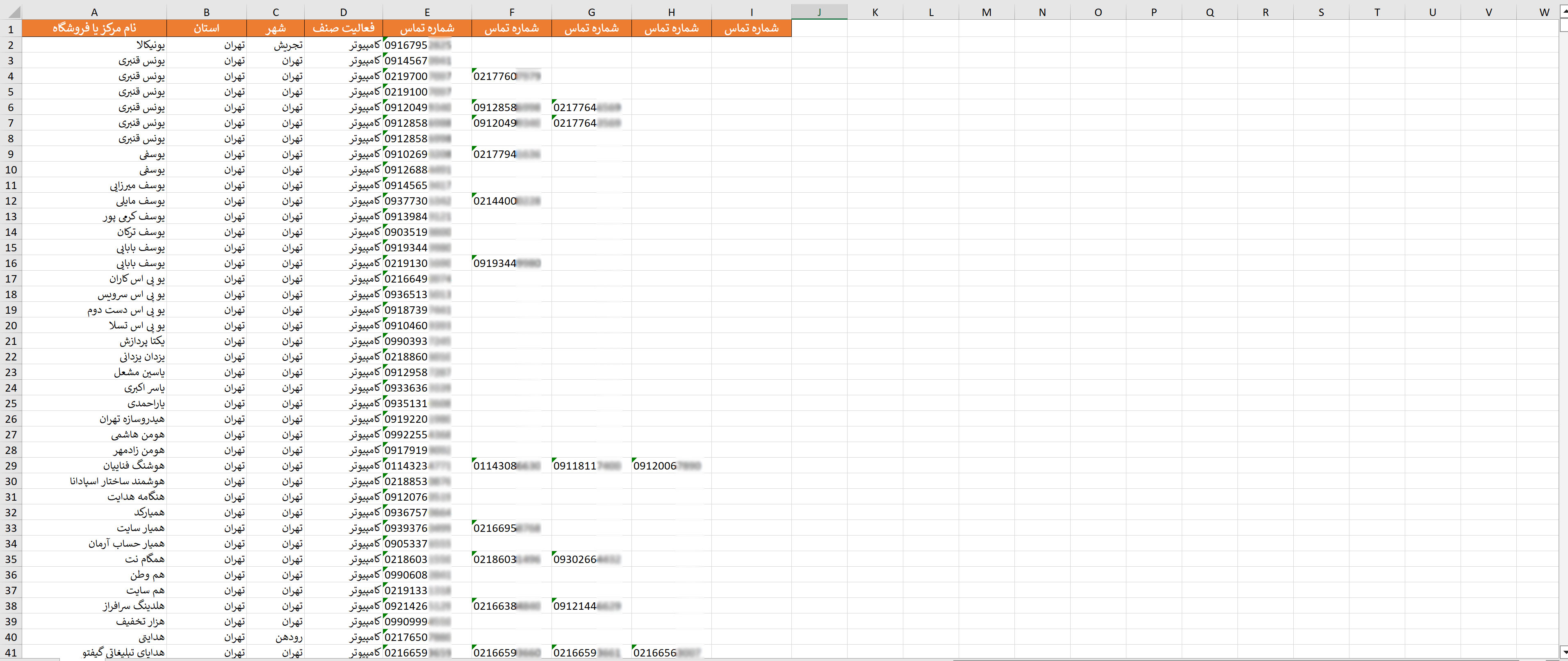Screen dimensions: 1568x661
Task: Select cell 'یاسین مشعل'
Action: point(94,372)
